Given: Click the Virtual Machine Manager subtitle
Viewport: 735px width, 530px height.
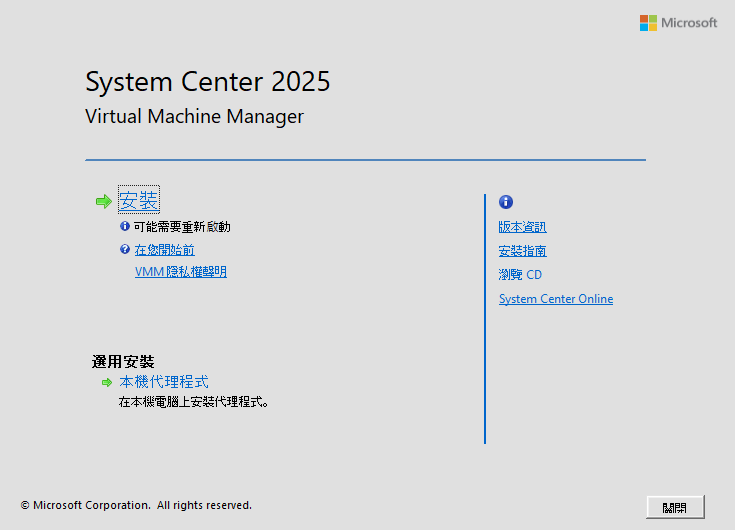Looking at the screenshot, I should point(194,117).
